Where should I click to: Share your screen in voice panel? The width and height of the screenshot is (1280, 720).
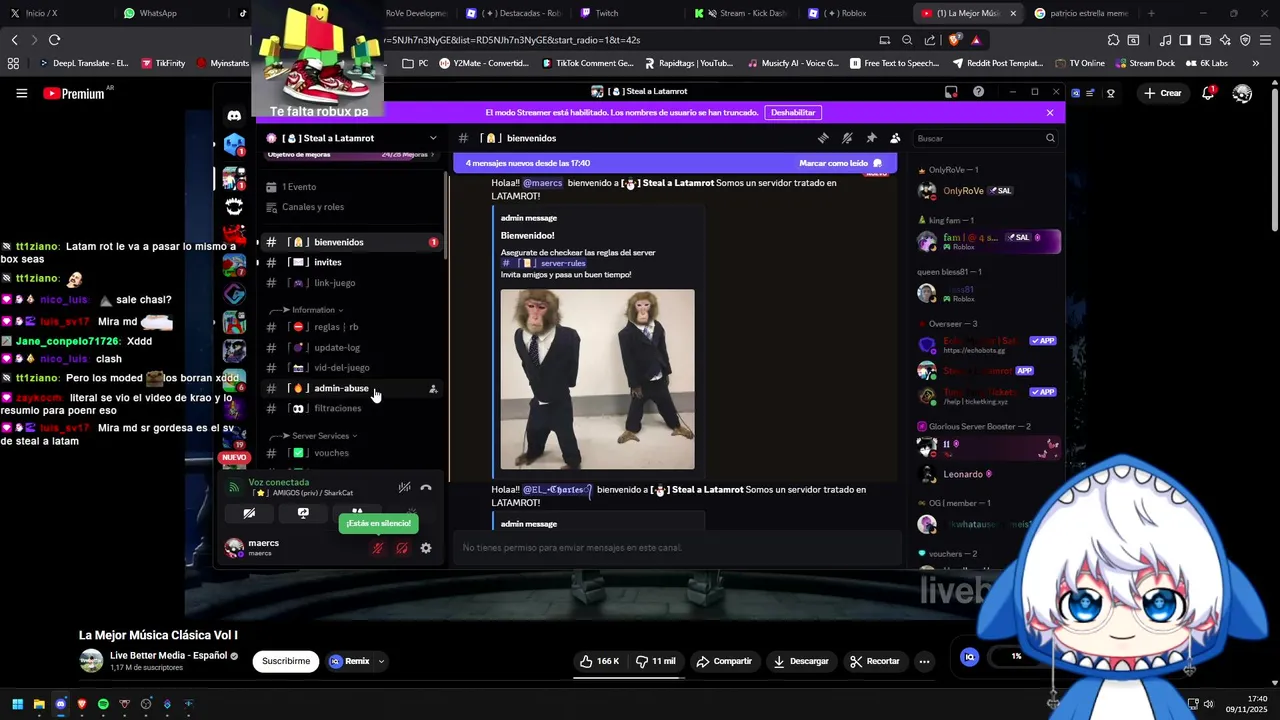(x=303, y=513)
